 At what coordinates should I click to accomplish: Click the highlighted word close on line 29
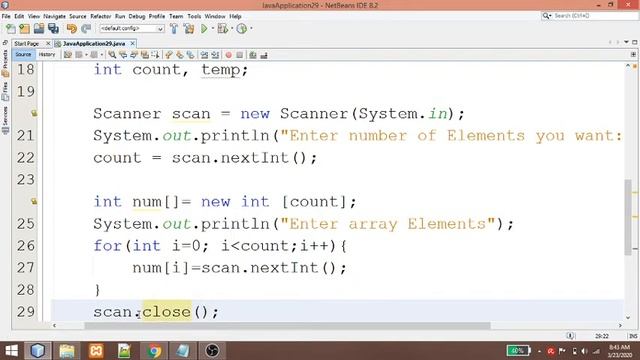(167, 312)
